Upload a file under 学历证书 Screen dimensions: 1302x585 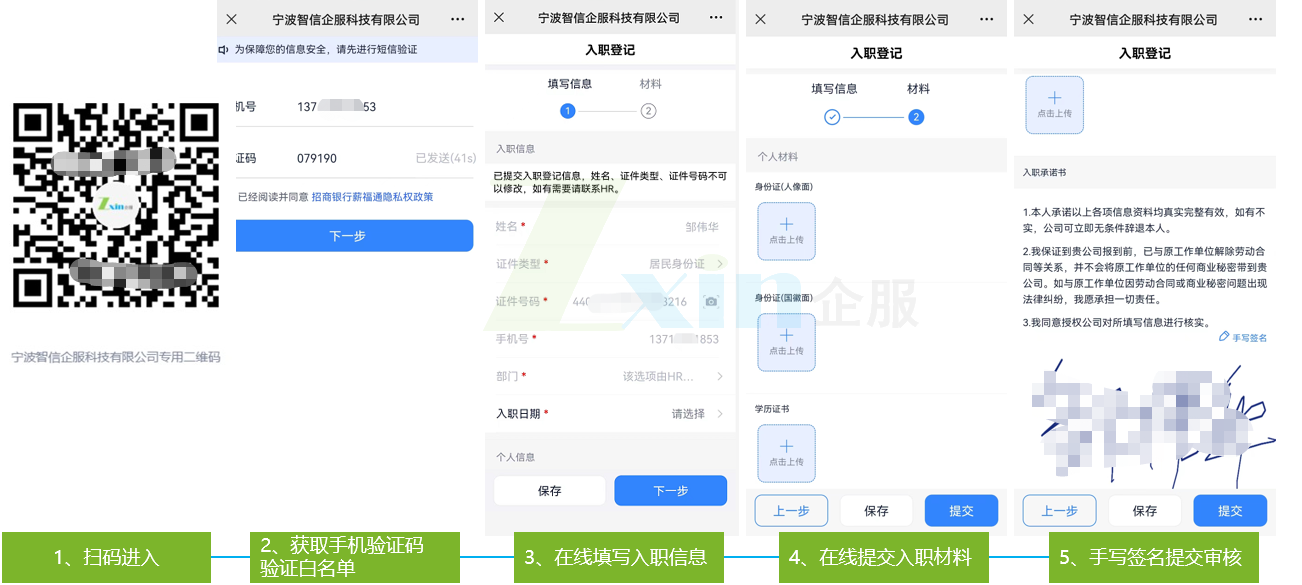coord(786,454)
